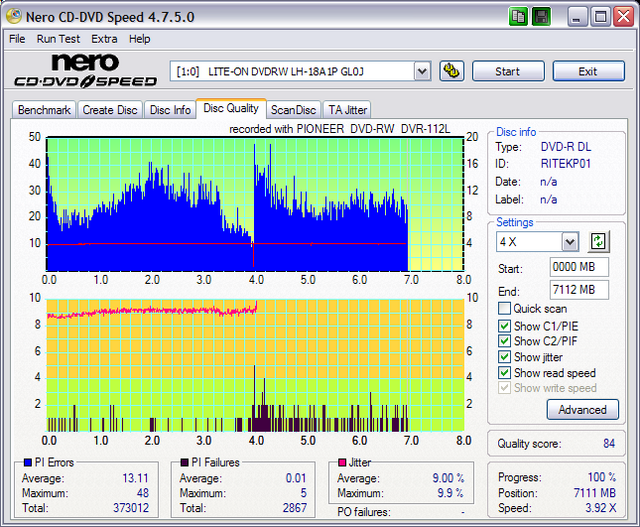Open the 4 X scan speed dropdown
This screenshot has width=640, height=527.
click(x=570, y=242)
